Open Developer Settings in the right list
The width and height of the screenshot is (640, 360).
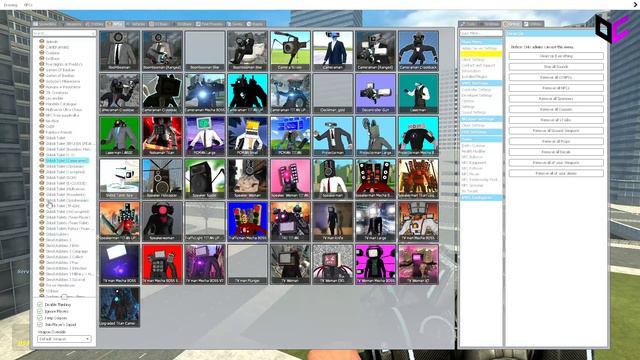point(477,95)
